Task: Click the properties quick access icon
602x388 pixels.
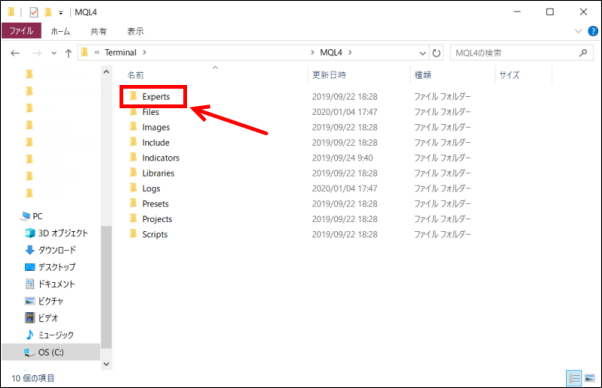Action: 34,12
